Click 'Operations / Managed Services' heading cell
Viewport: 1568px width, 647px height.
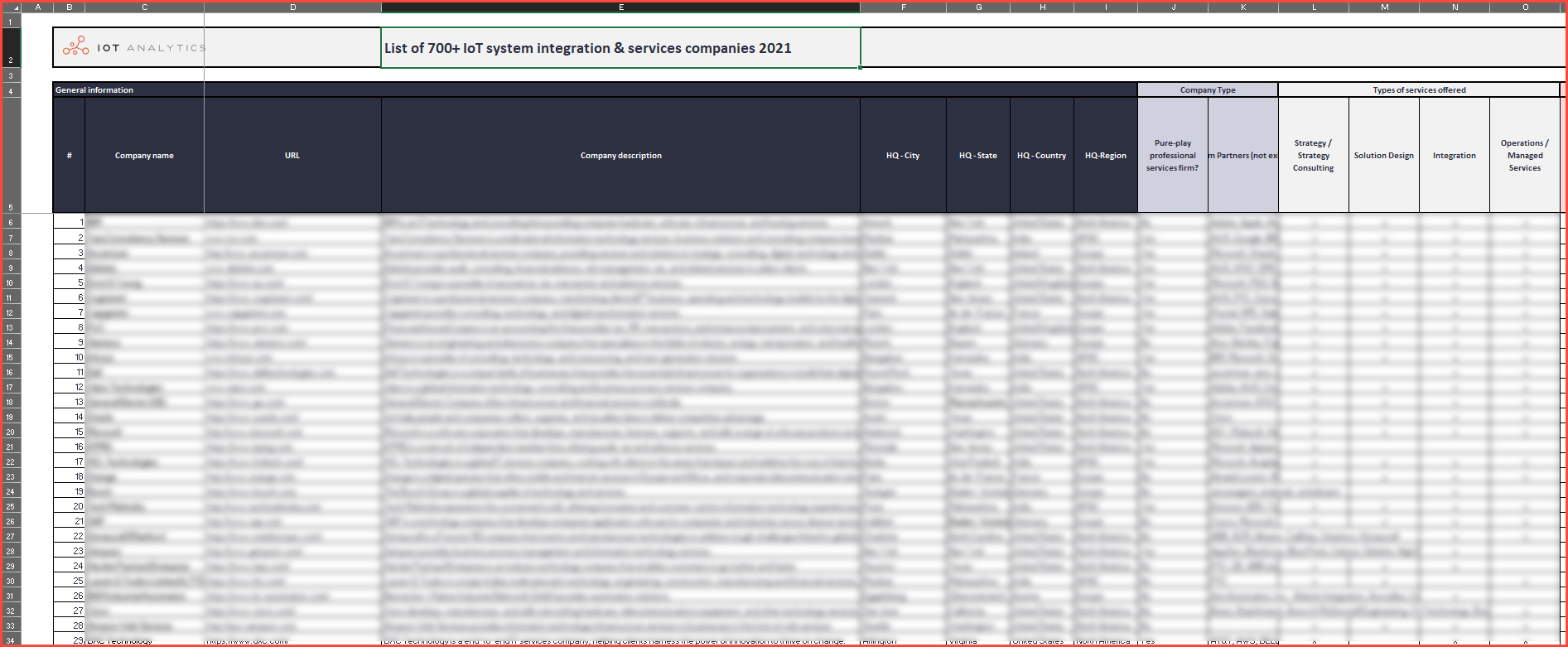point(1525,155)
